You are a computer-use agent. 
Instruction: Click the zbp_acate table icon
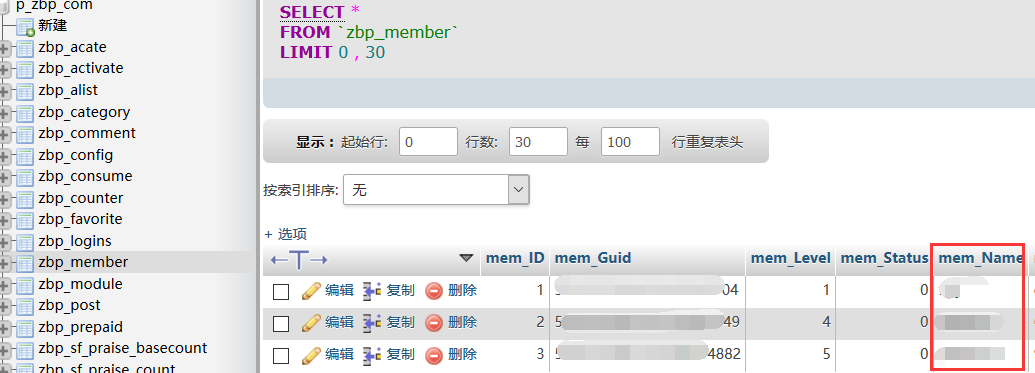pos(24,48)
